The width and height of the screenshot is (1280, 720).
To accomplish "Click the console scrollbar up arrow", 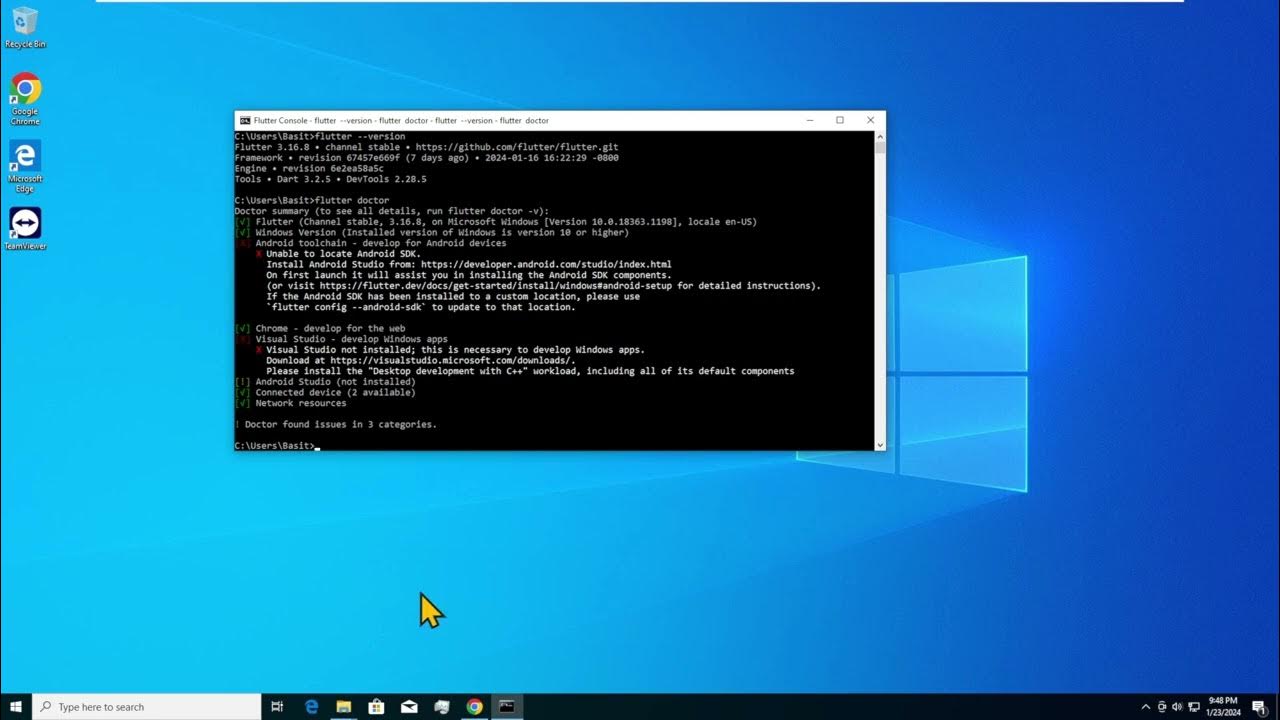I will pos(880,136).
